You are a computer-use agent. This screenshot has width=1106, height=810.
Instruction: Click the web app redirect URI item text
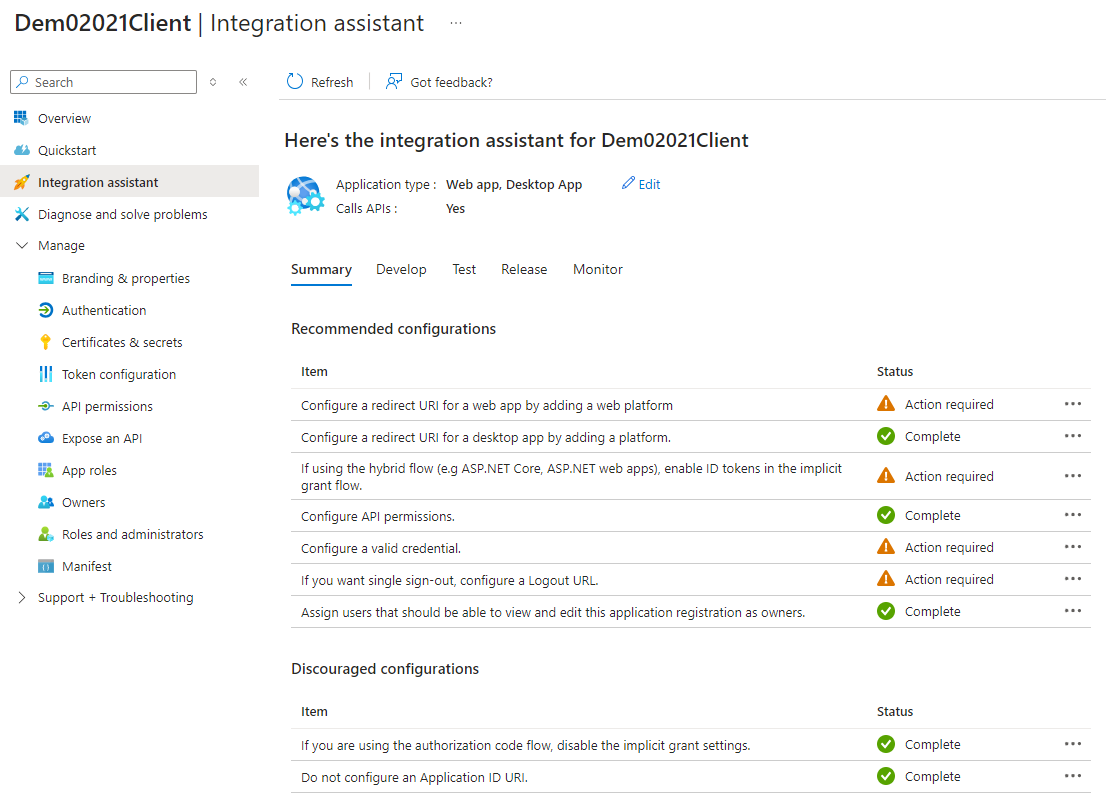click(x=487, y=406)
